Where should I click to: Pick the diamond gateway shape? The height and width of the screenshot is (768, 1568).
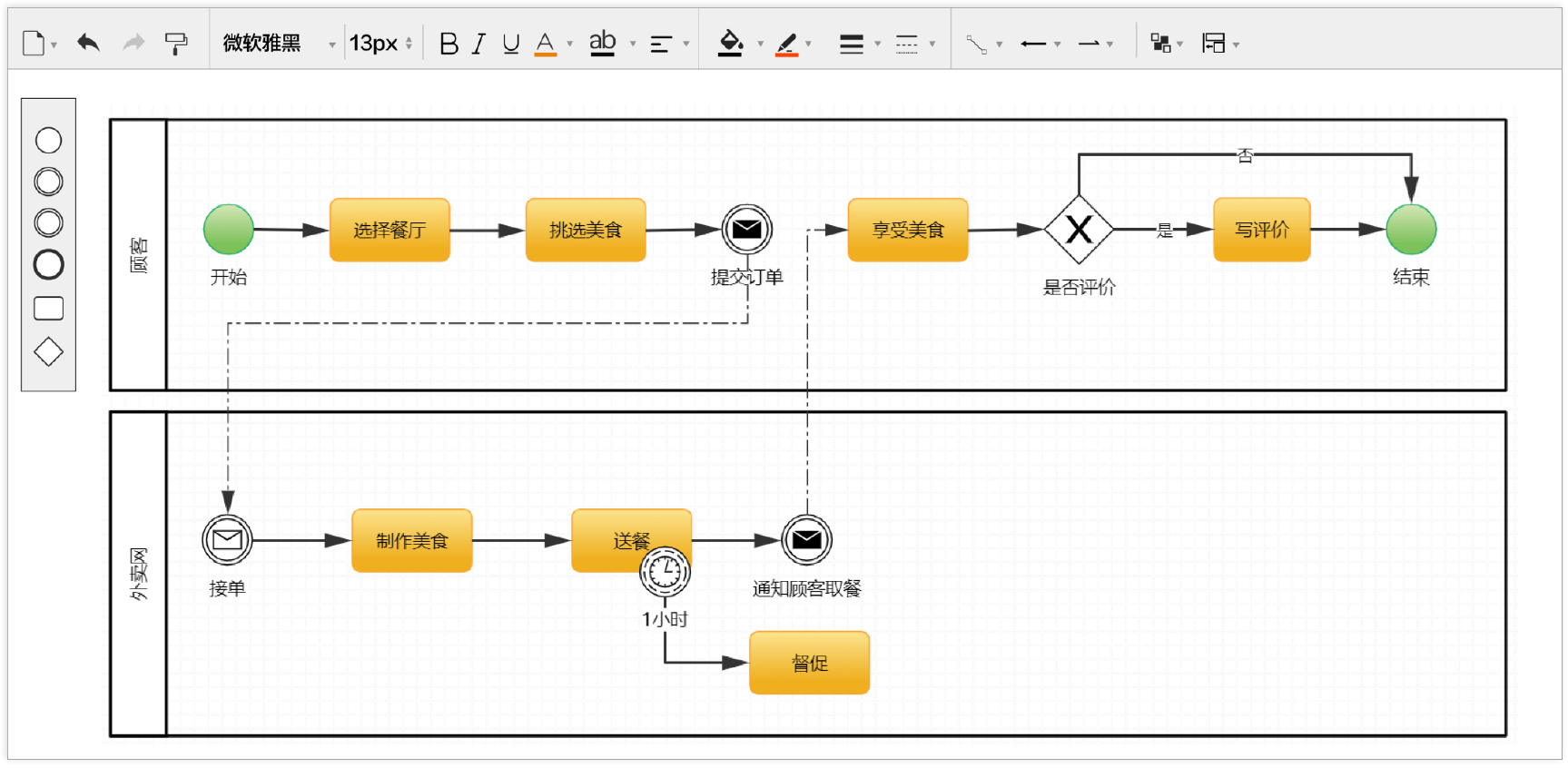(x=48, y=351)
